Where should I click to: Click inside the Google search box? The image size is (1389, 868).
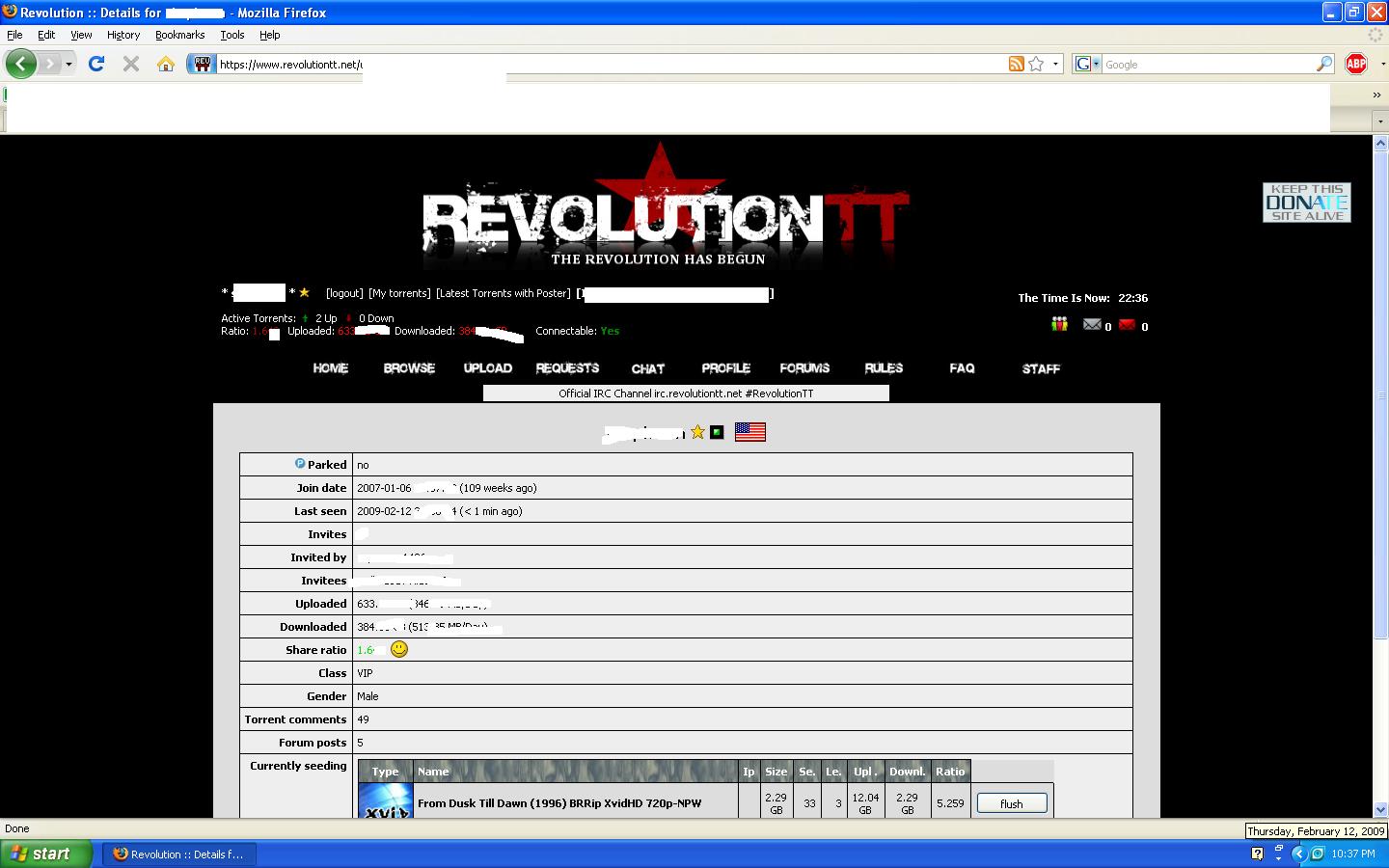(1209, 64)
